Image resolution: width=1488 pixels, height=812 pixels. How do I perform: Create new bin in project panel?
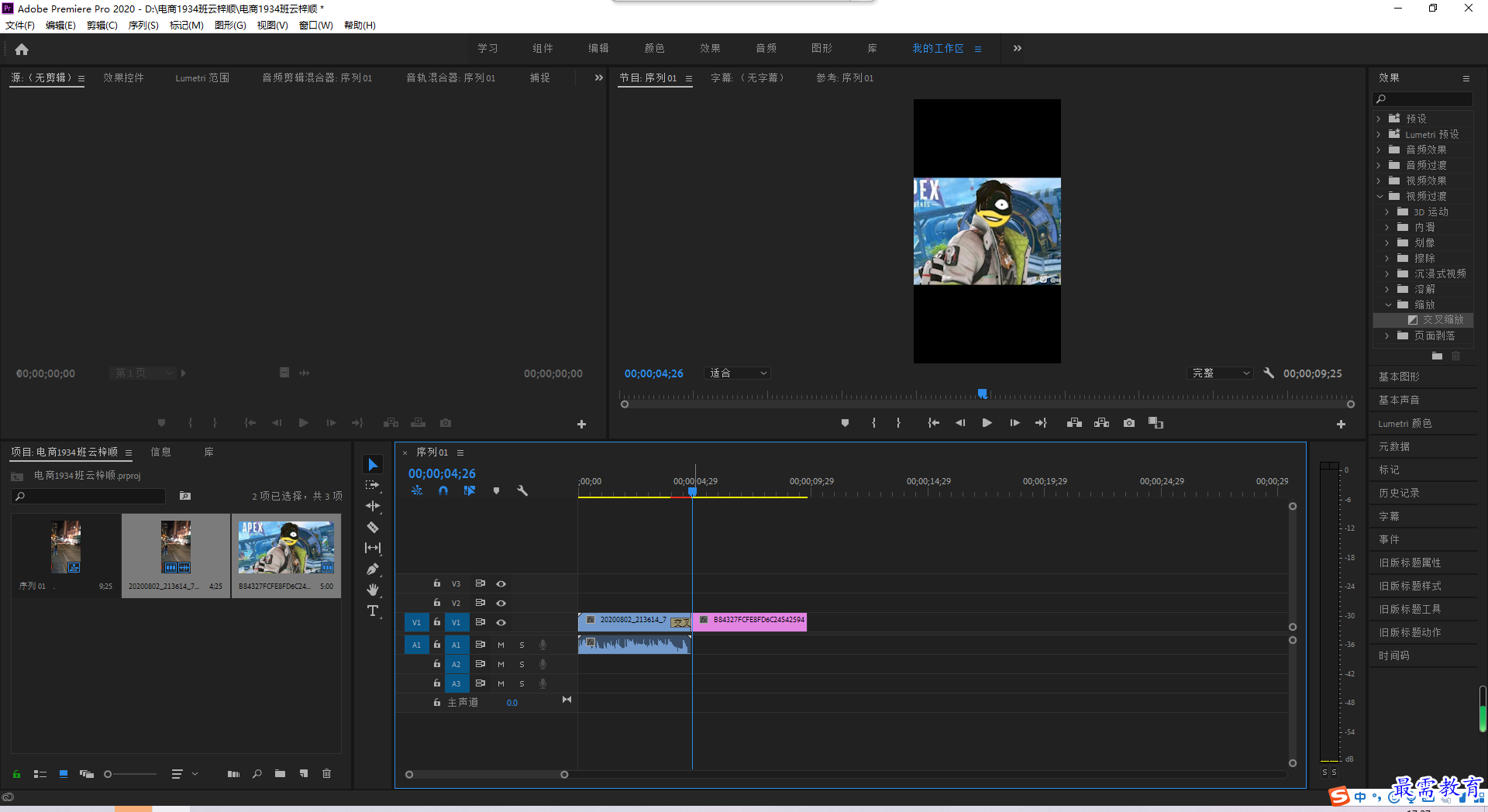(280, 773)
